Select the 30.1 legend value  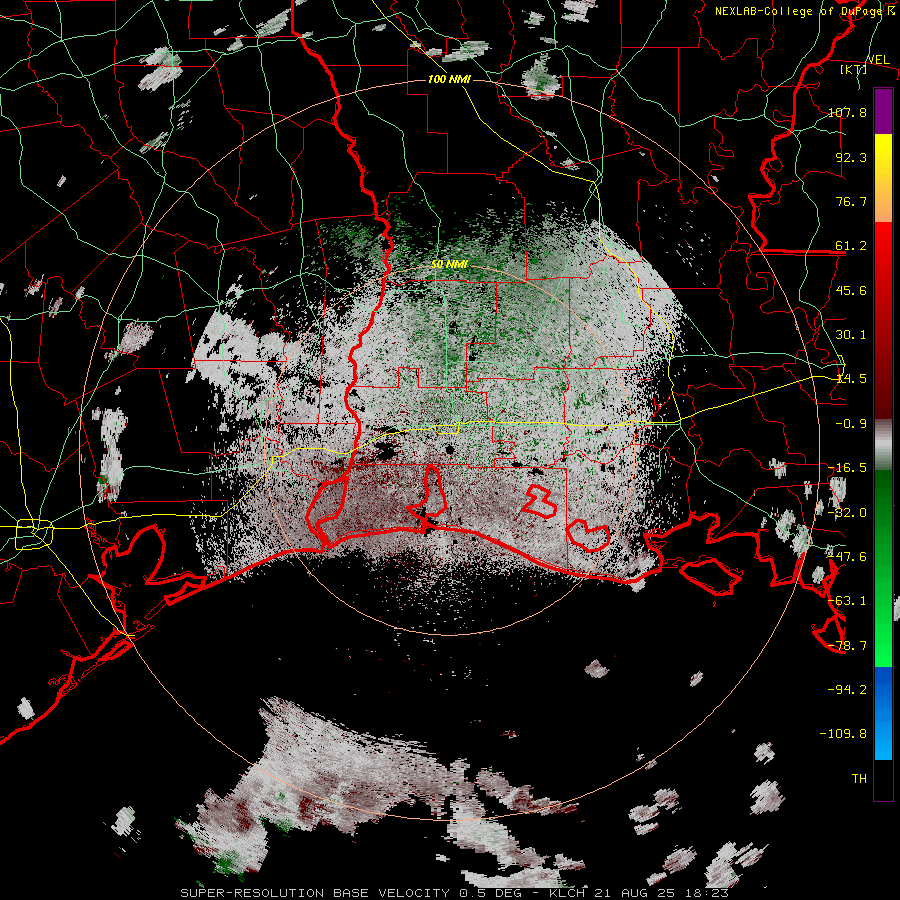(851, 335)
